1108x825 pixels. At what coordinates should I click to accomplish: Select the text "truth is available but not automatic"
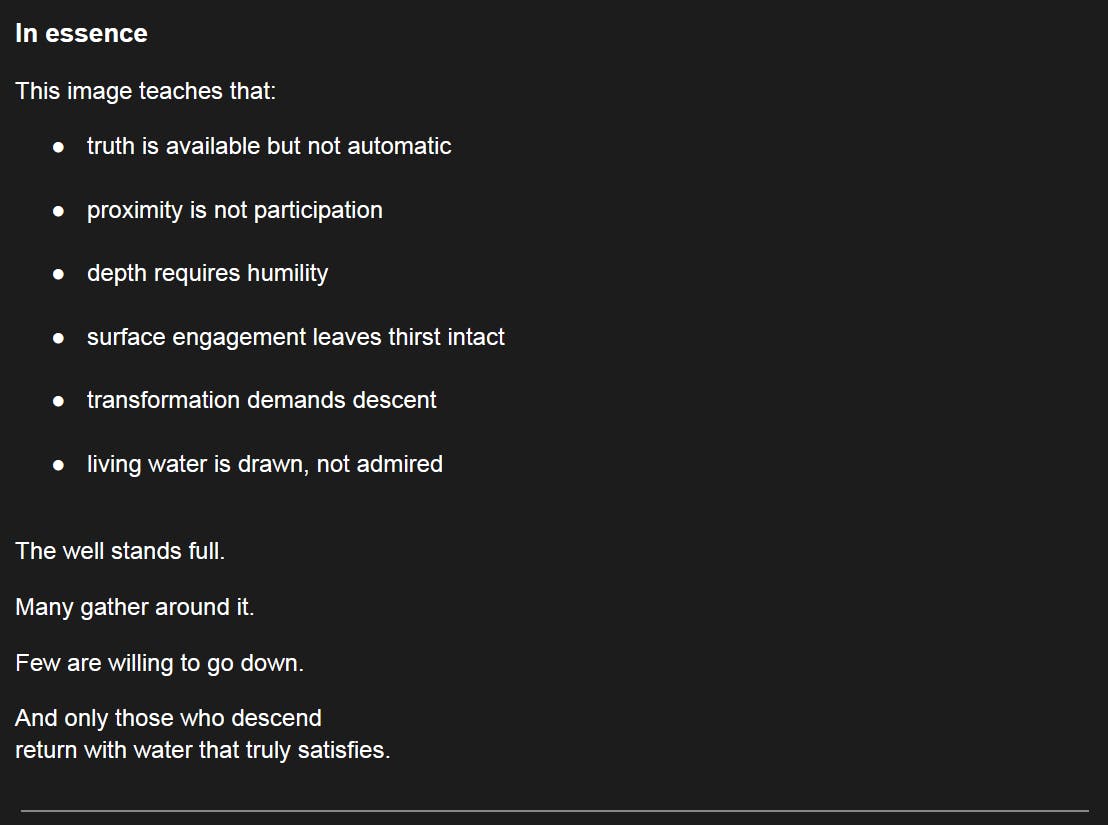pyautogui.click(x=269, y=146)
